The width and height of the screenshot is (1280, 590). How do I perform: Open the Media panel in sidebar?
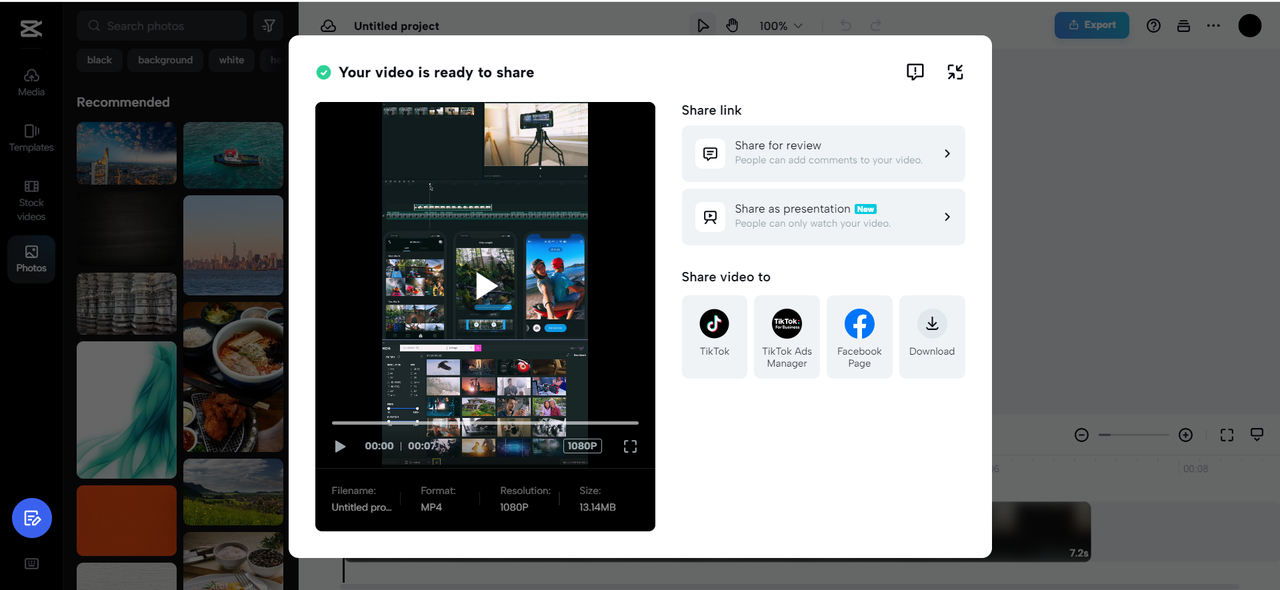click(x=31, y=83)
